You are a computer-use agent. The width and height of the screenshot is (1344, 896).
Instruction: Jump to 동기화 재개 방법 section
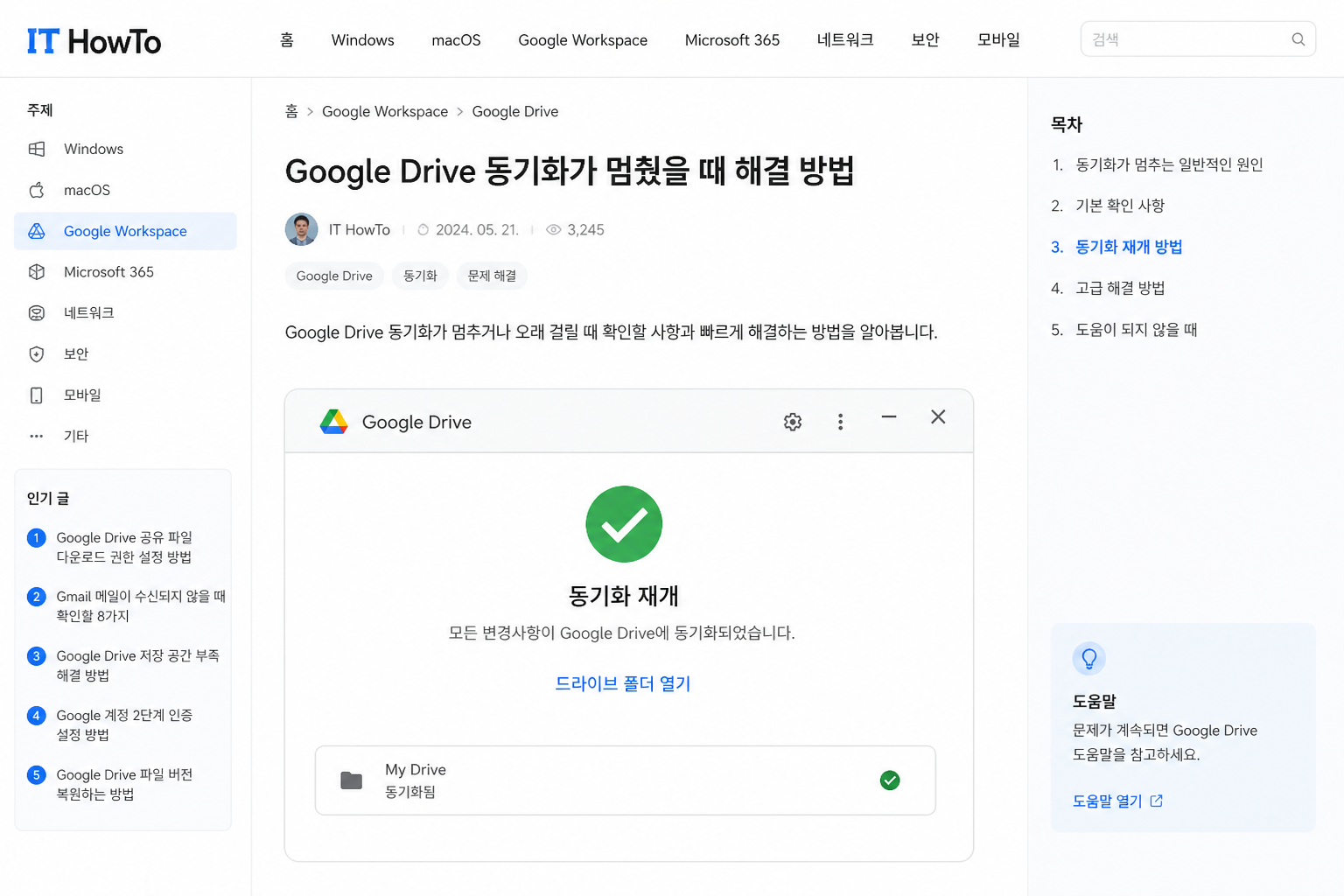pyautogui.click(x=1129, y=247)
